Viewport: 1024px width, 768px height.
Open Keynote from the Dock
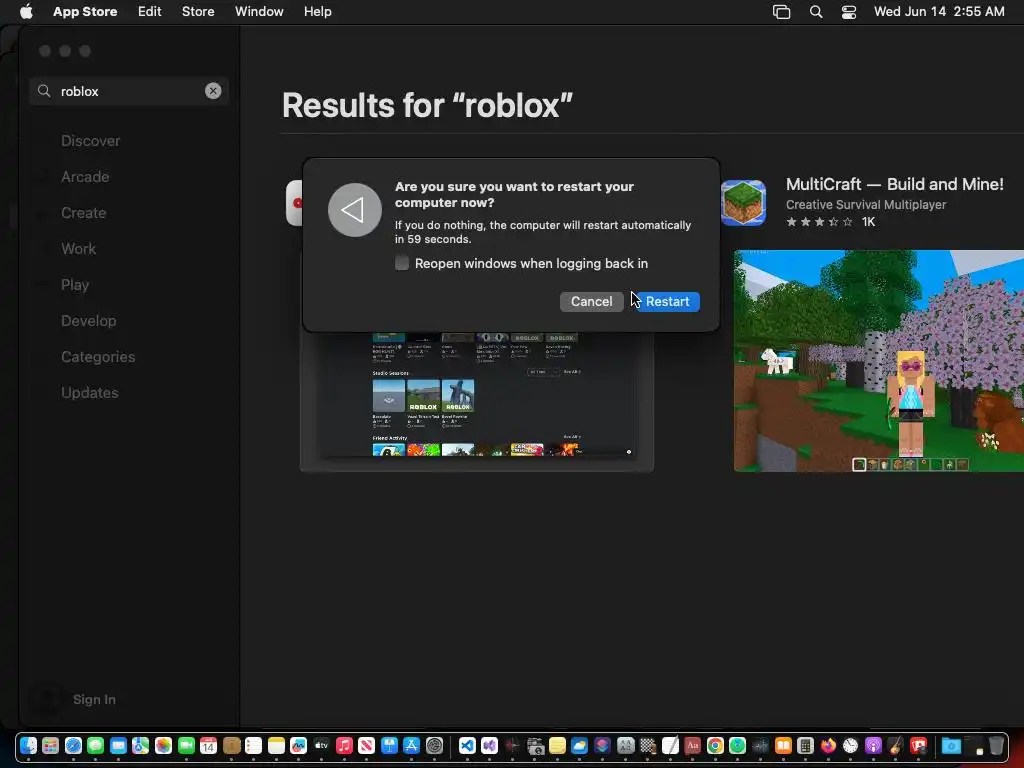coord(389,745)
